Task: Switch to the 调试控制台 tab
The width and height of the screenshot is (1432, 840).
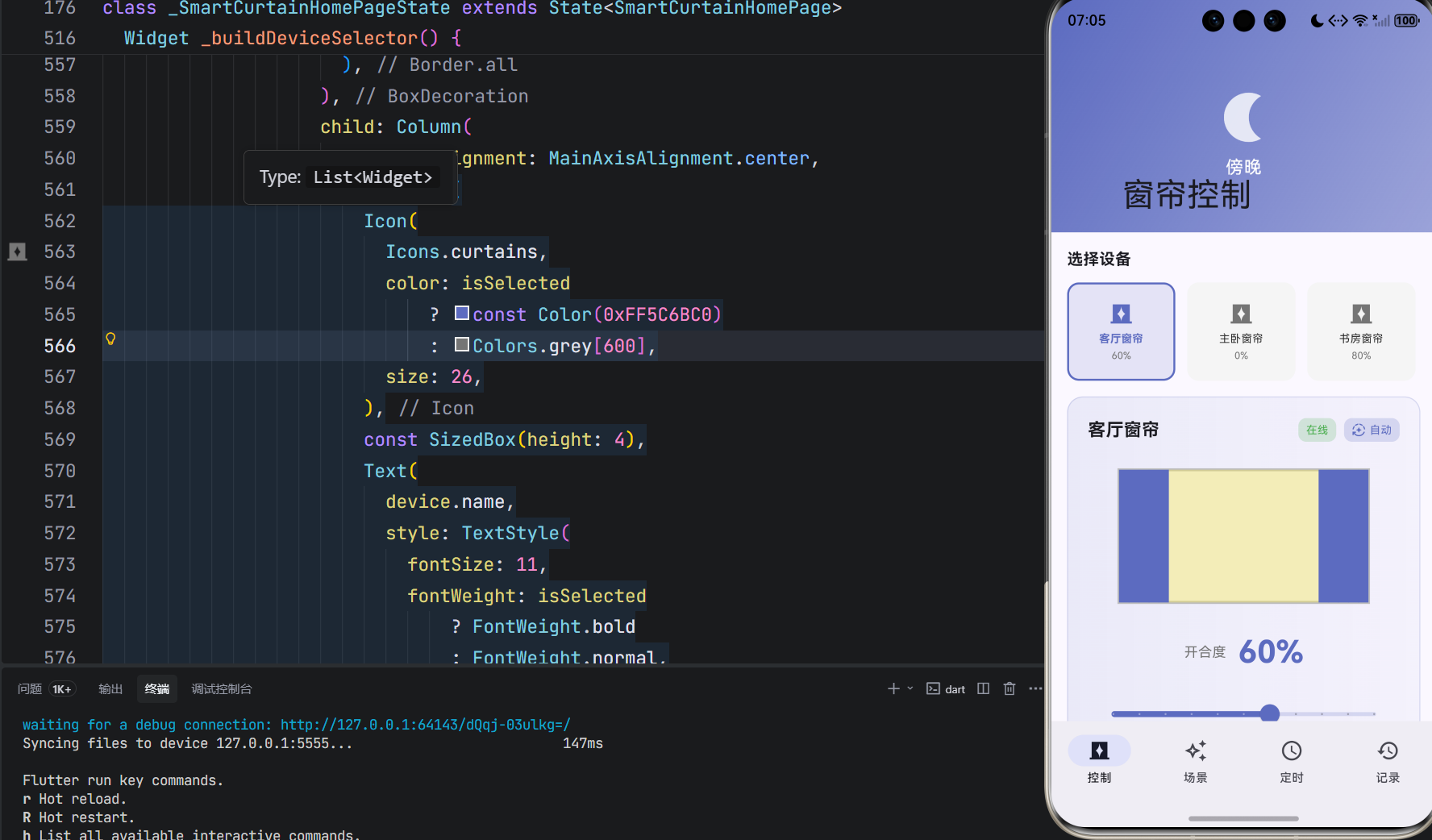Action: click(x=222, y=688)
